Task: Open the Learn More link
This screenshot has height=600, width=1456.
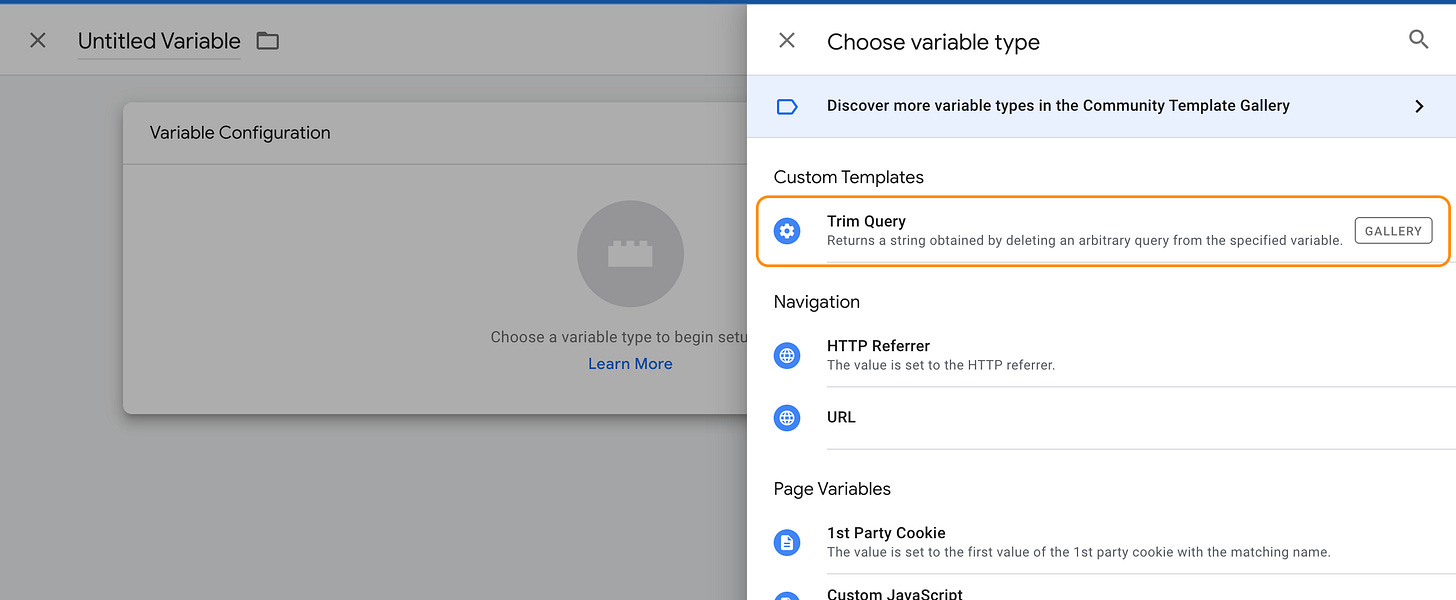Action: click(630, 363)
